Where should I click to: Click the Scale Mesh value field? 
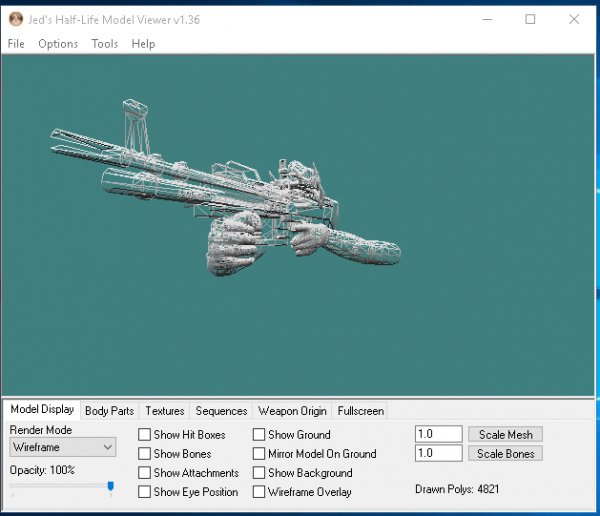click(439, 434)
